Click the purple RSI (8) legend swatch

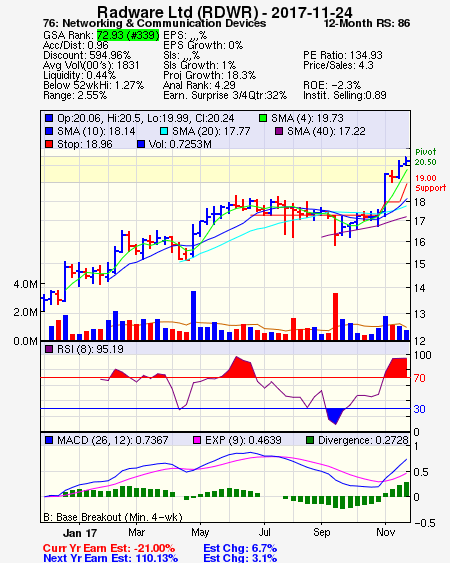[x=49, y=349]
